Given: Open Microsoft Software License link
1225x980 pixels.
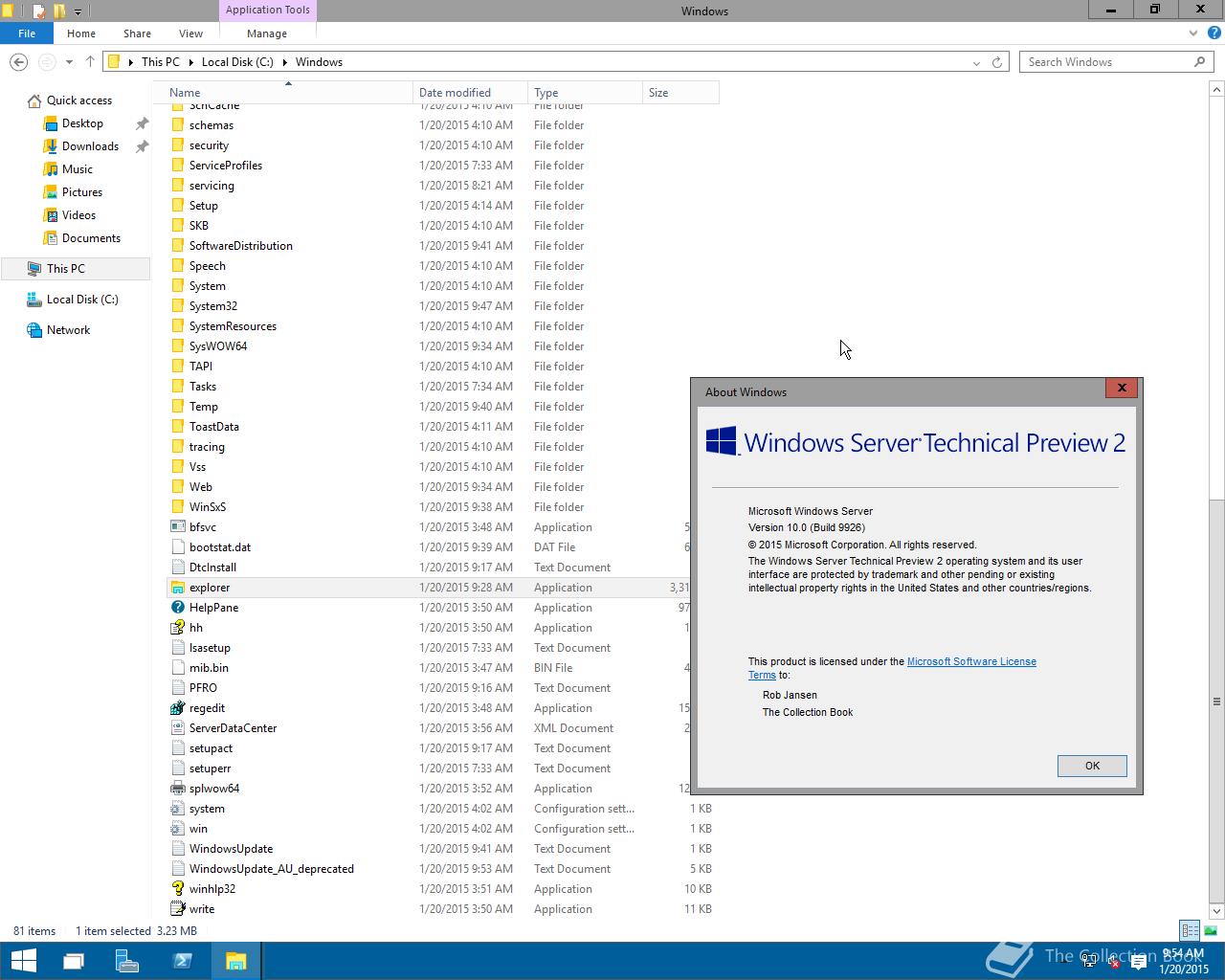Looking at the screenshot, I should pos(971,661).
